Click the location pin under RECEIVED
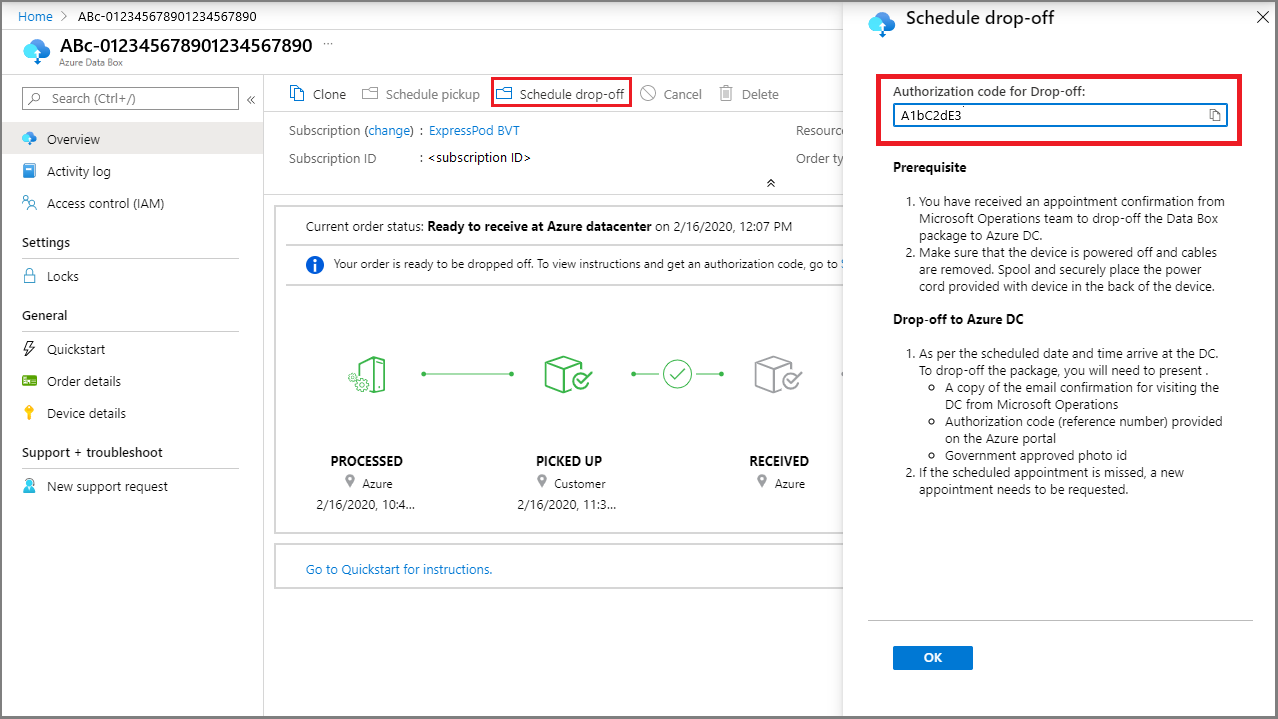1278x719 pixels. (x=763, y=483)
